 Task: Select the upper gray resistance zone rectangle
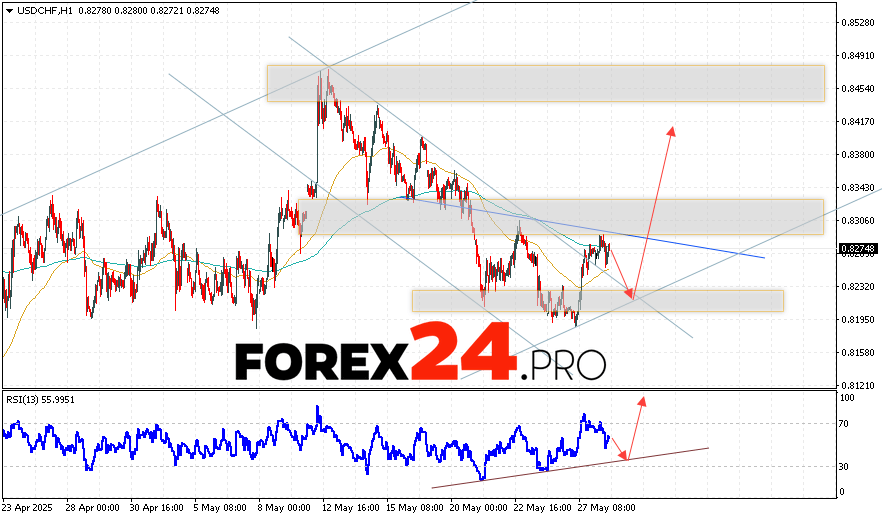pos(545,83)
